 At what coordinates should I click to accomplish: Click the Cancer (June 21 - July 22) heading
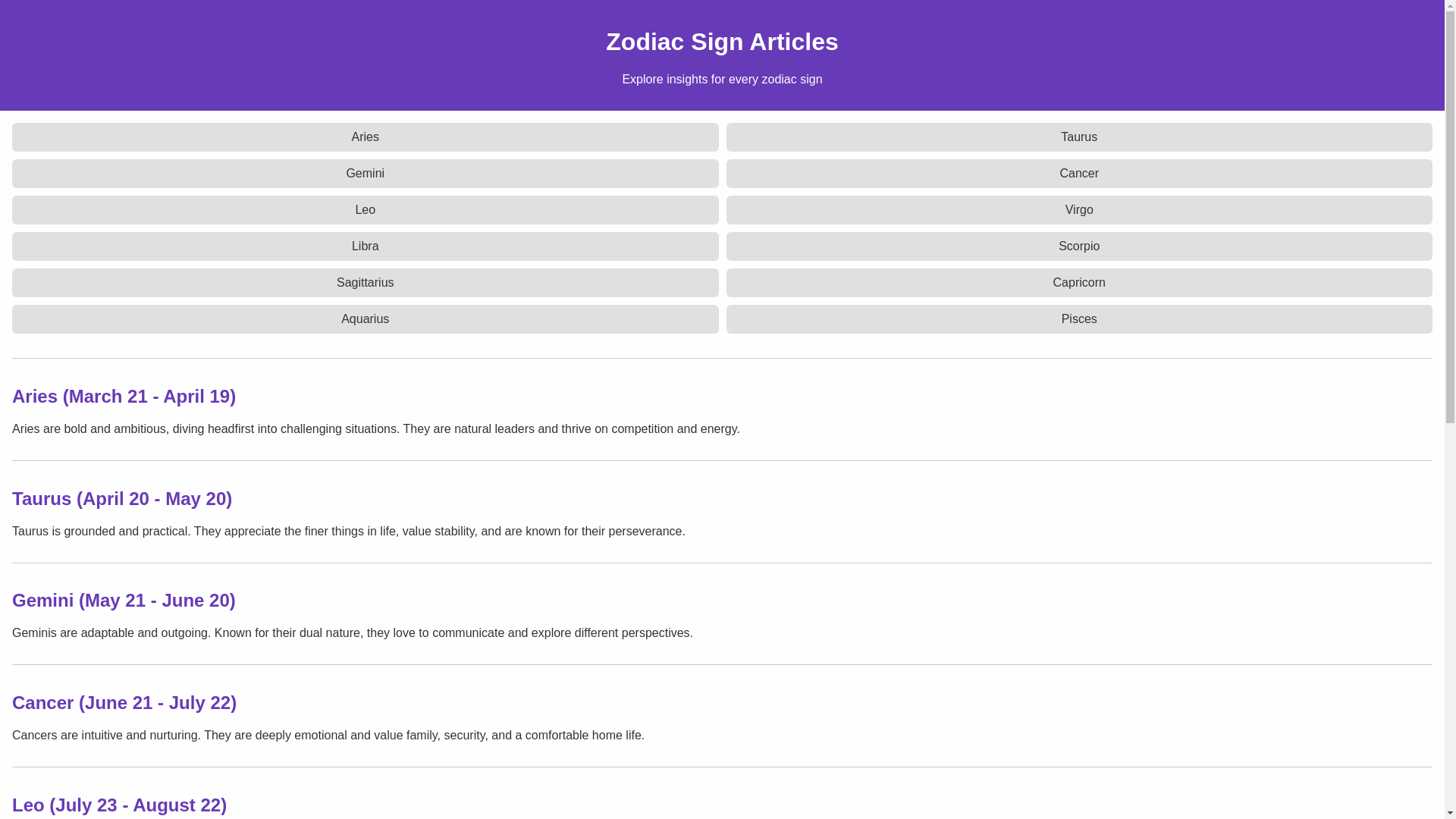pyautogui.click(x=124, y=703)
